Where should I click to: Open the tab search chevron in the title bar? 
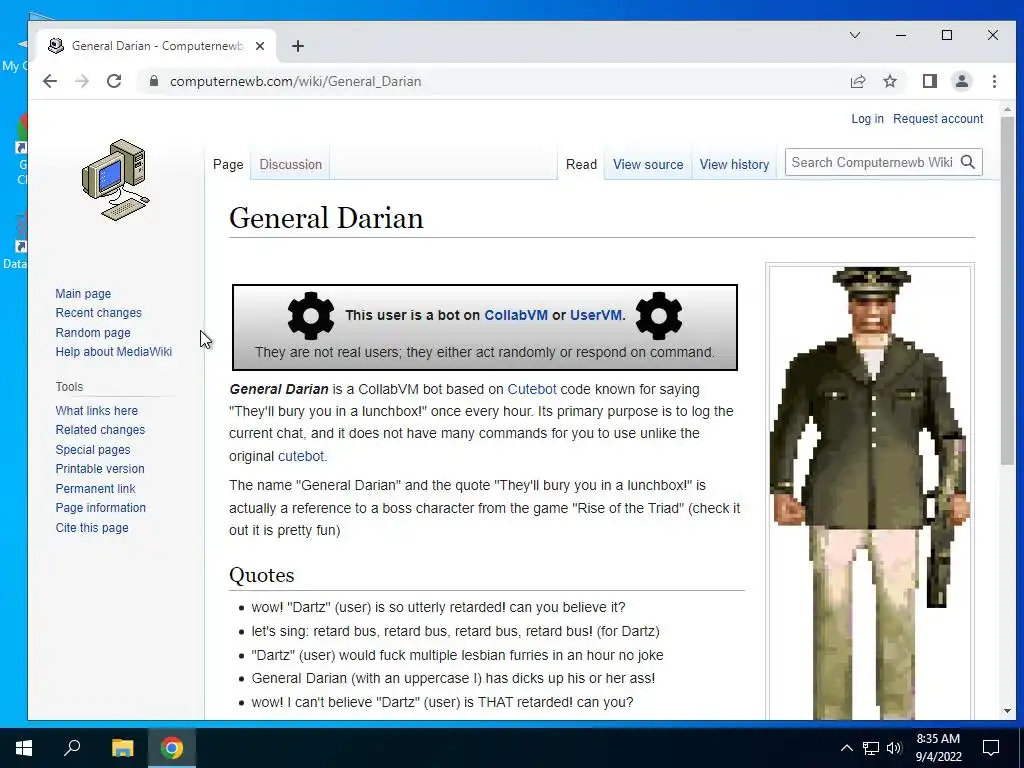(x=854, y=35)
